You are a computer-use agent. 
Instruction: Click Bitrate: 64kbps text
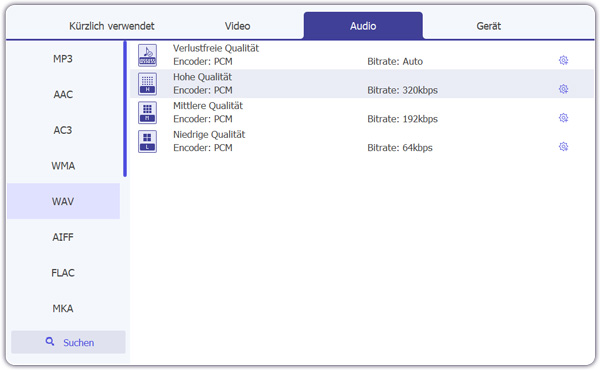pyautogui.click(x=400, y=148)
